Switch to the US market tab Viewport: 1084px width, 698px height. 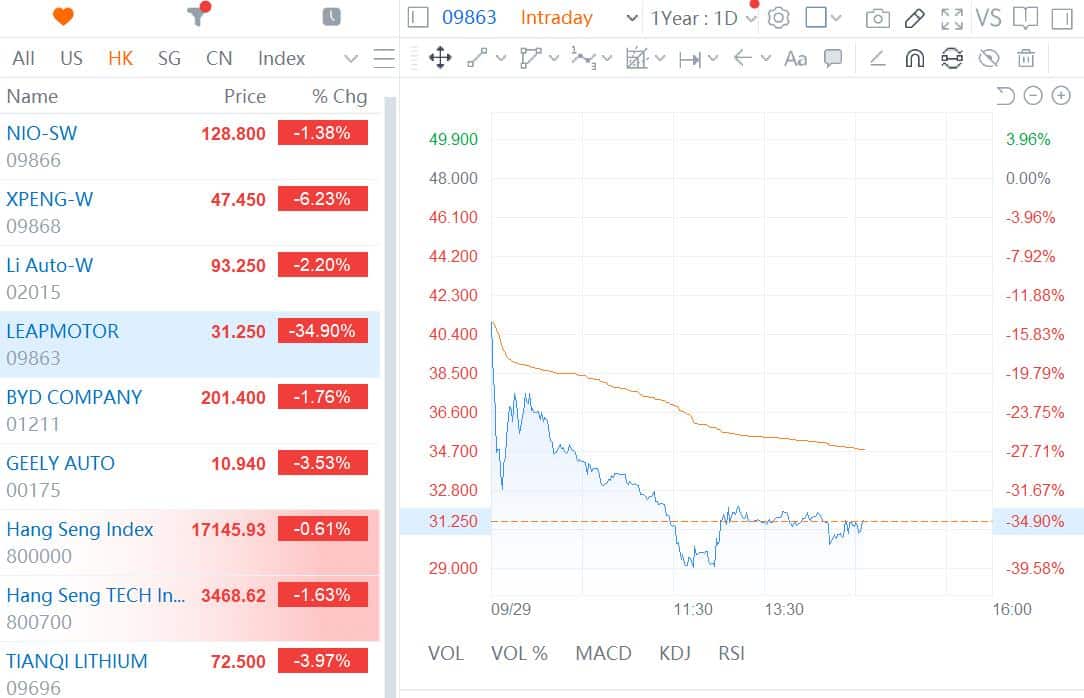click(71, 59)
